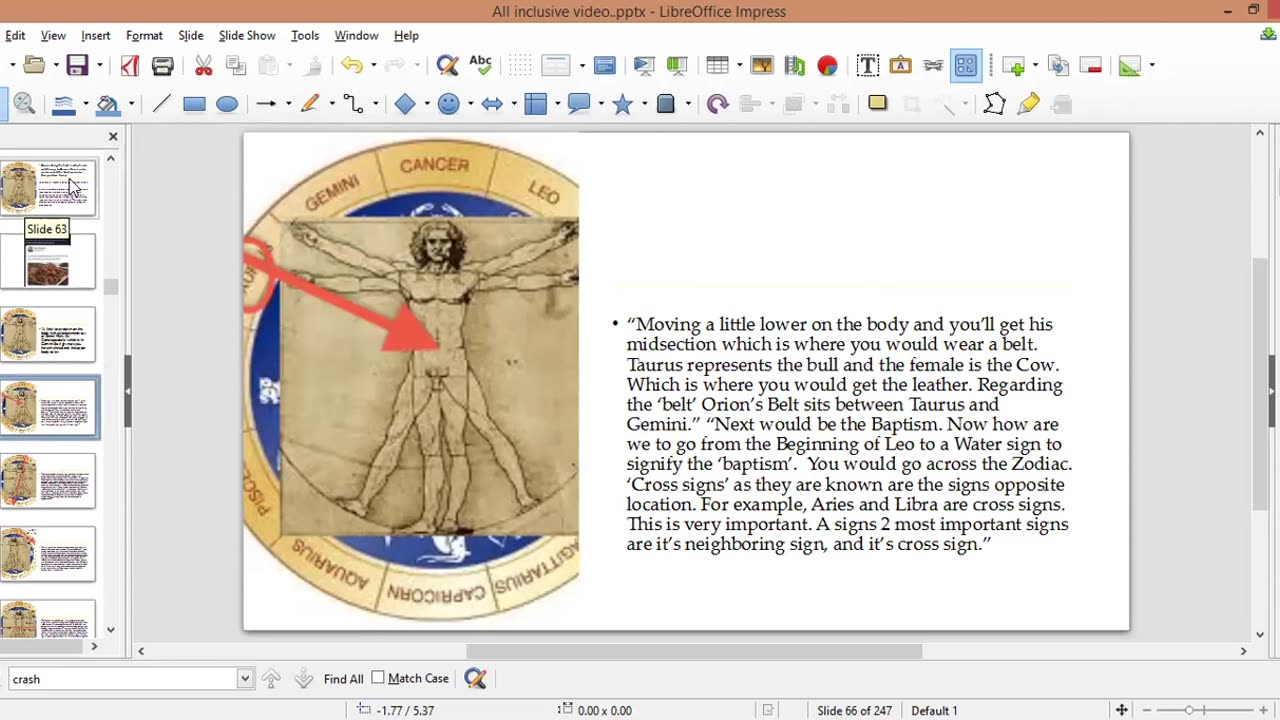
Task: Toggle the Display Grid dotted icon
Action: point(519,66)
